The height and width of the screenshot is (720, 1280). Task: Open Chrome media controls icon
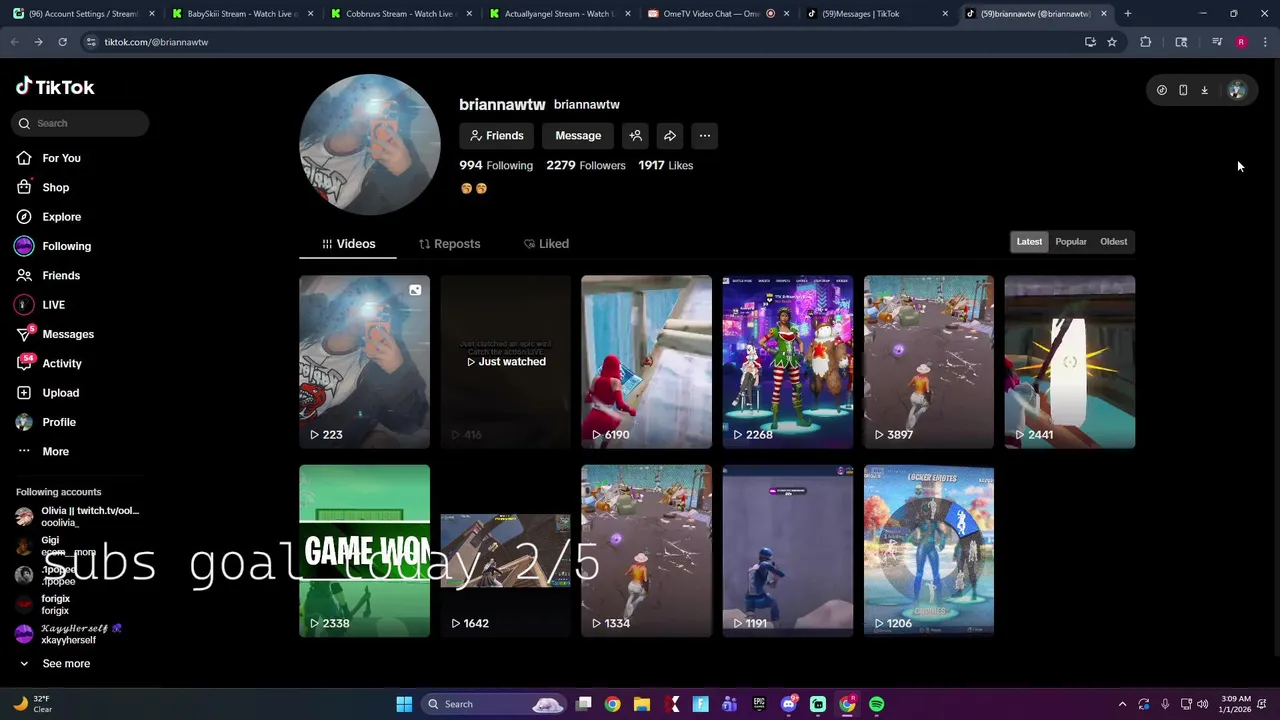point(1217,42)
